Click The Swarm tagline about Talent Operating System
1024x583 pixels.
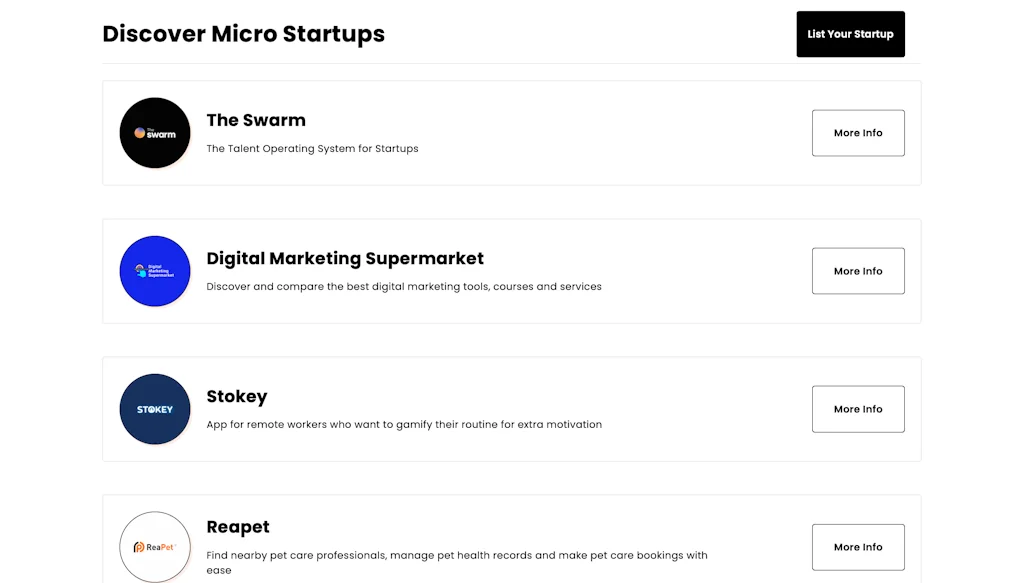tap(312, 148)
